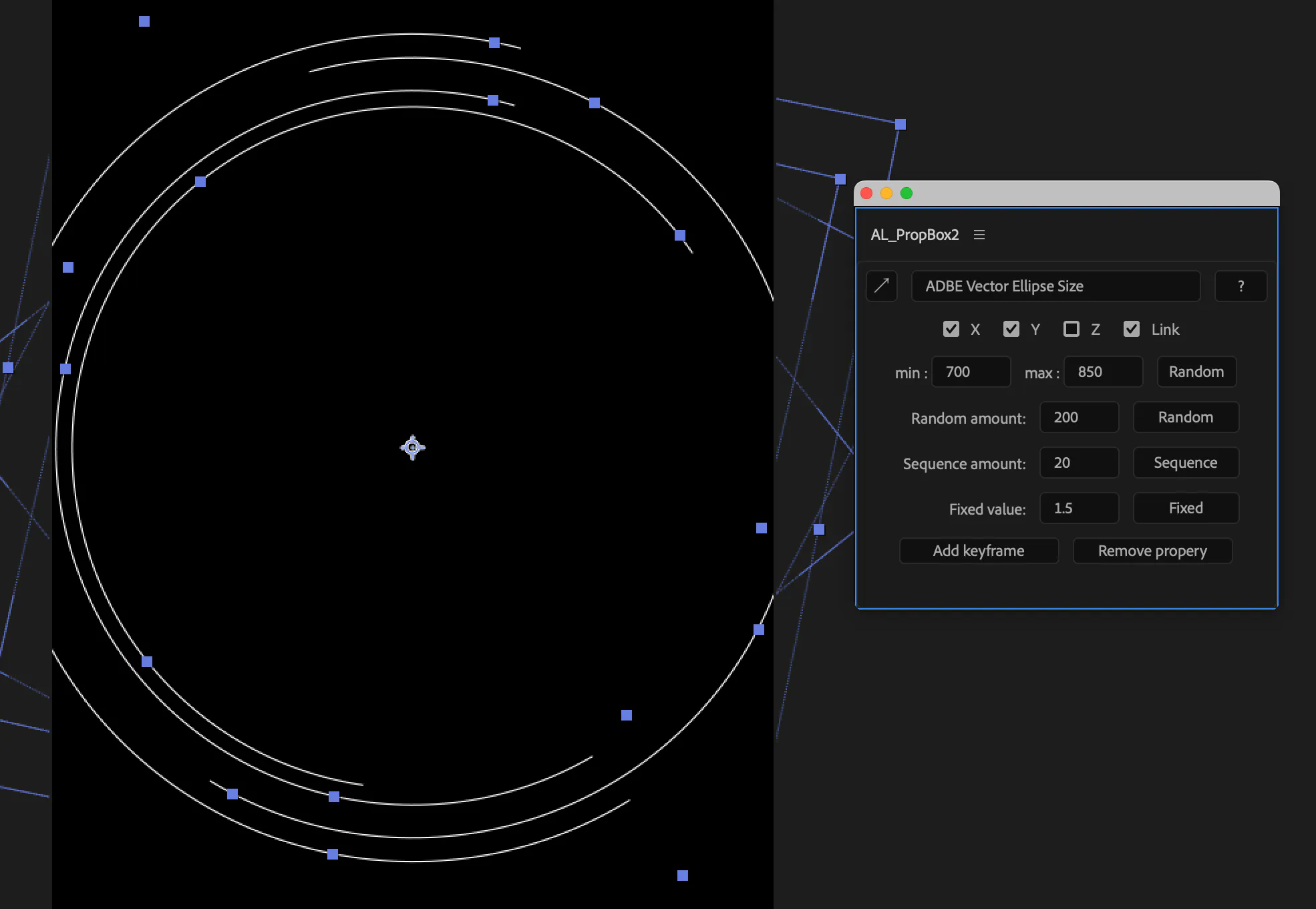Image resolution: width=1316 pixels, height=909 pixels.
Task: Enable the Z axis checkbox
Action: pos(1072,329)
